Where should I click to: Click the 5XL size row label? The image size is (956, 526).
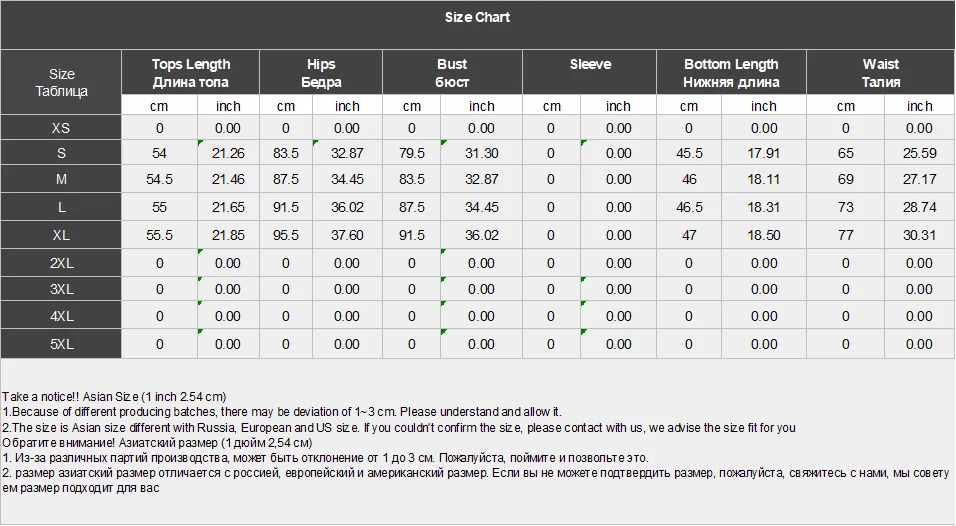[61, 344]
